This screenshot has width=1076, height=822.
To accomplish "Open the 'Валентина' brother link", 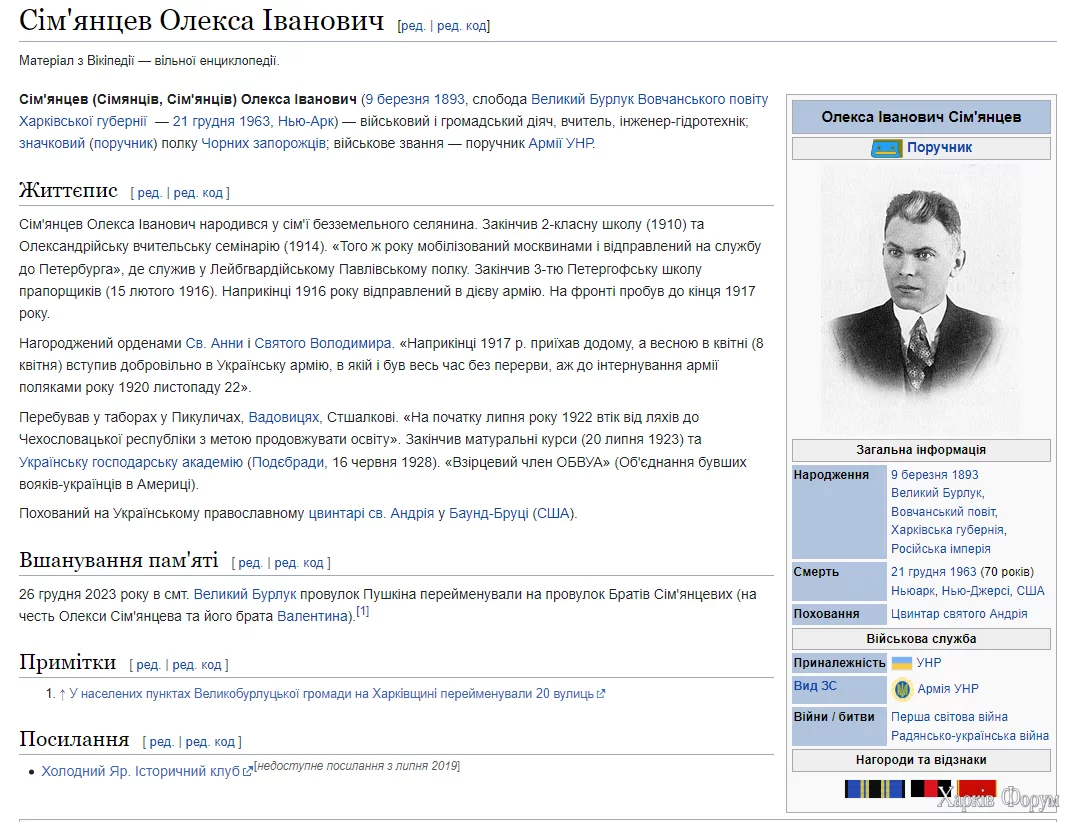I will pos(313,616).
